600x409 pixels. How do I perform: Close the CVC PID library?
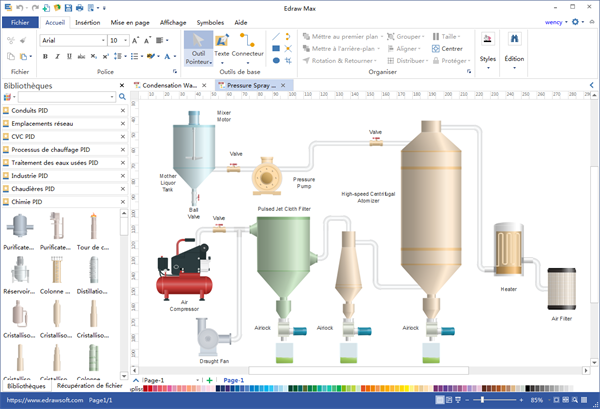click(123, 136)
